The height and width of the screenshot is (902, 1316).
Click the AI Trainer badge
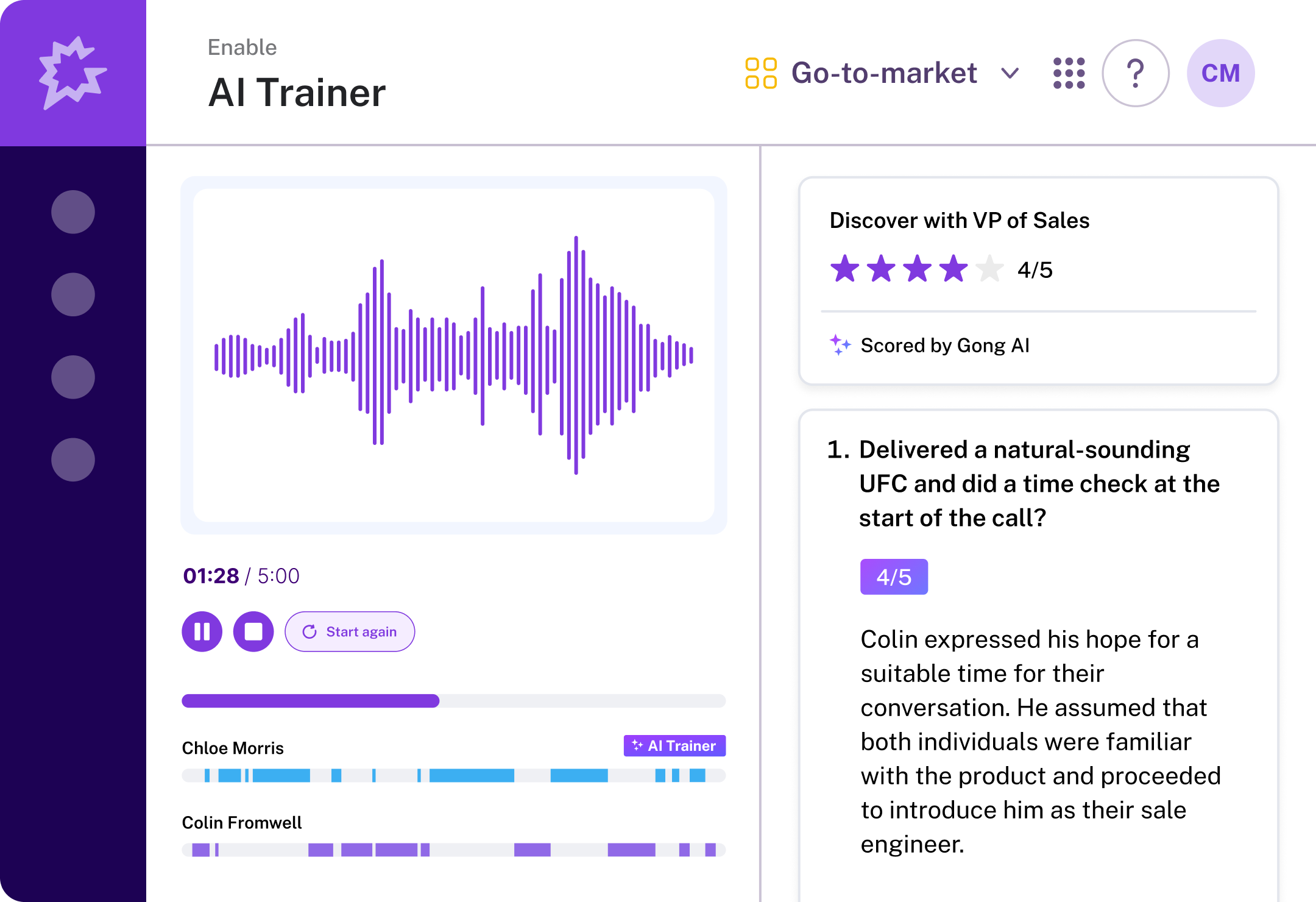674,745
